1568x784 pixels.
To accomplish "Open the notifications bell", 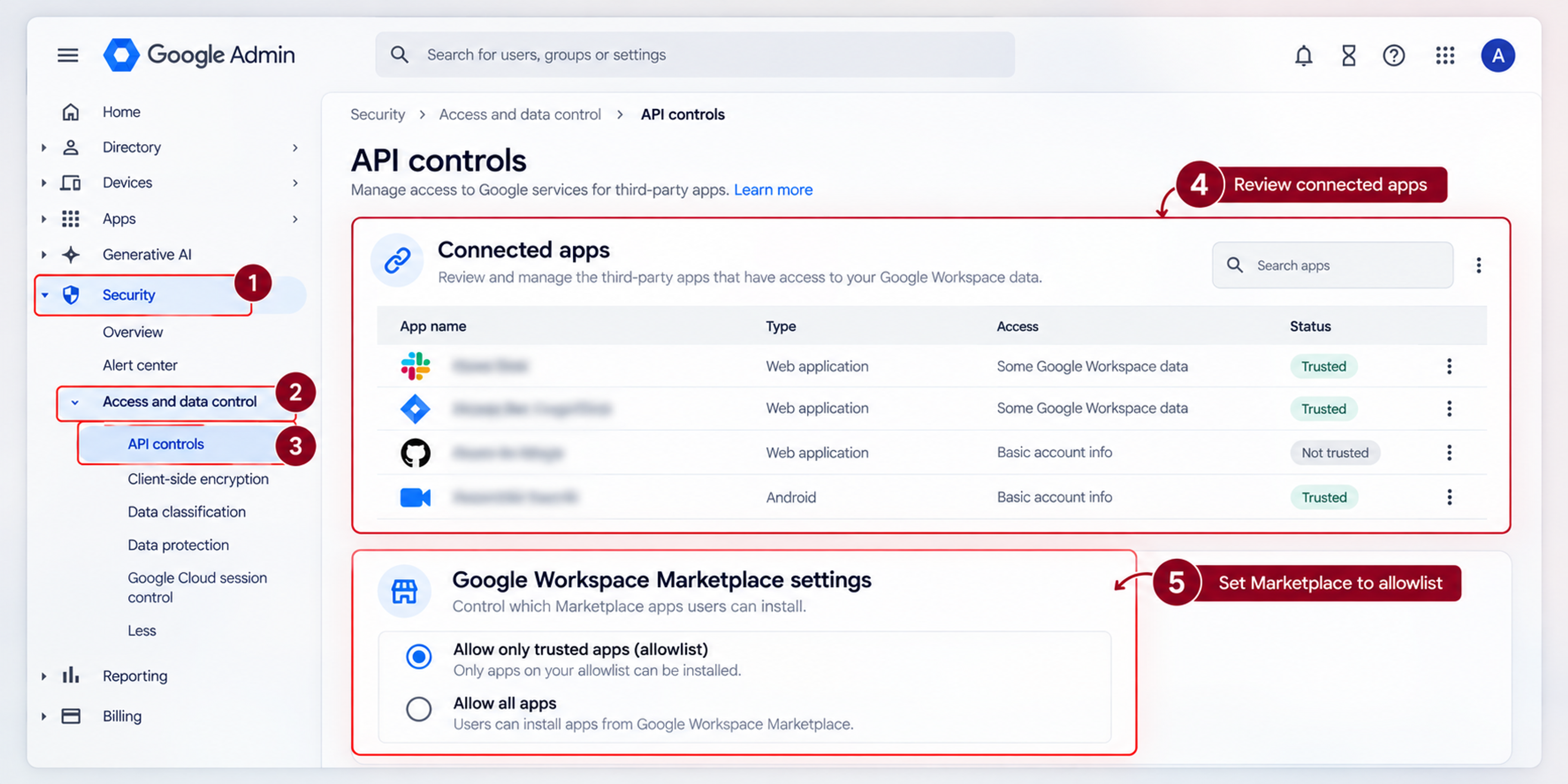I will coord(1303,56).
